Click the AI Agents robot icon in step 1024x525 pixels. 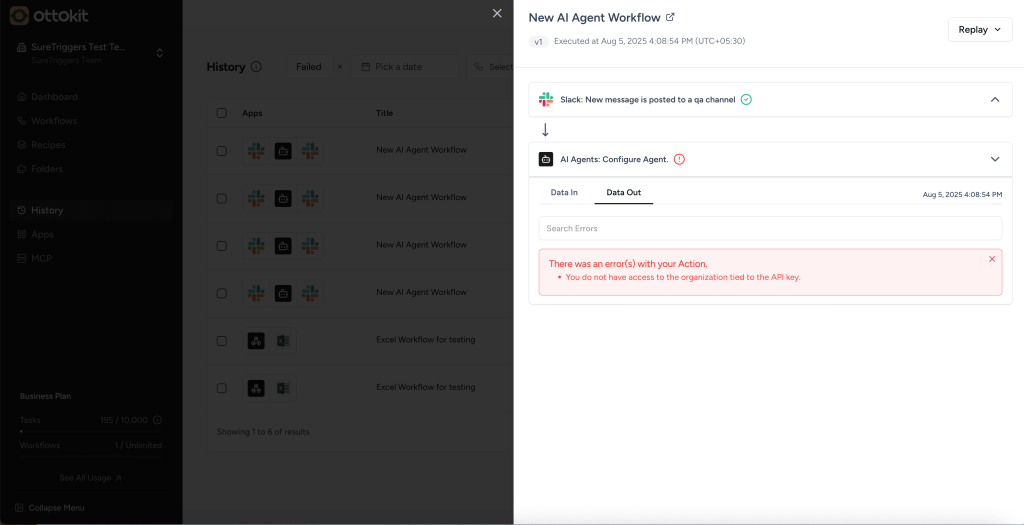(546, 159)
